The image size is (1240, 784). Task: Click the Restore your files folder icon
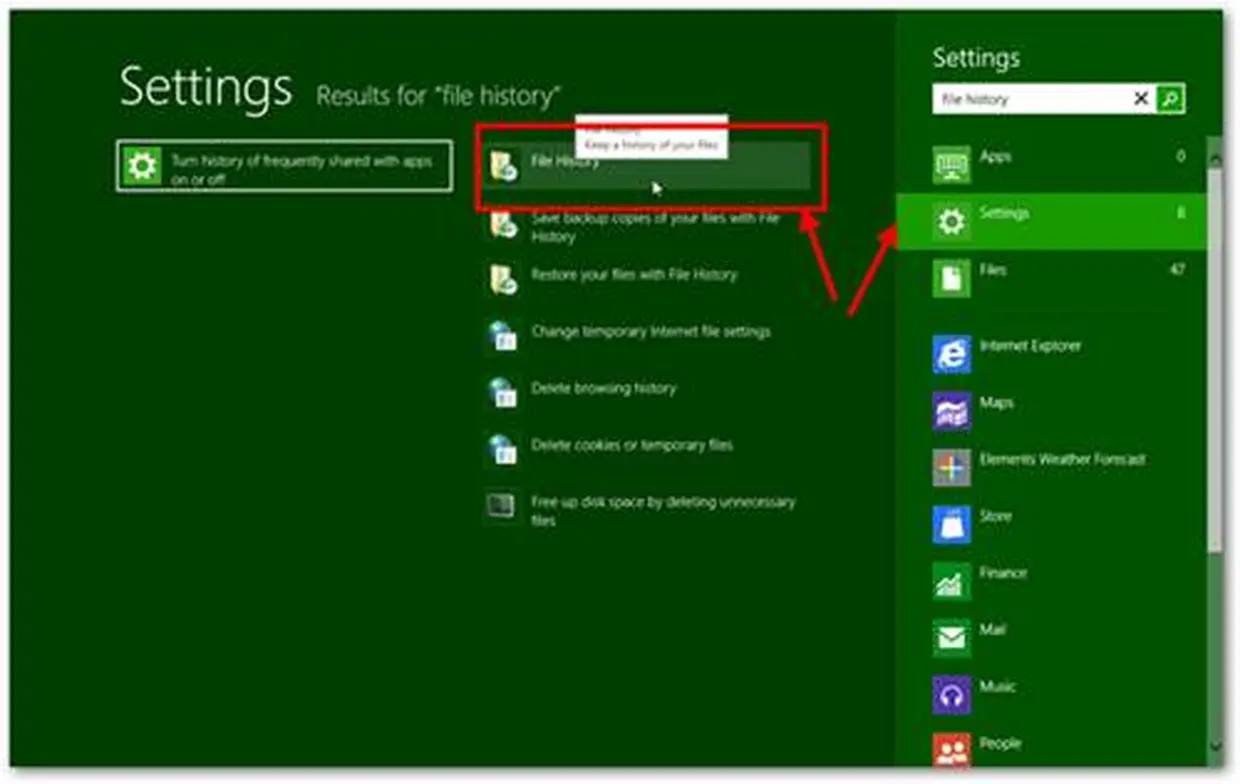(x=503, y=279)
